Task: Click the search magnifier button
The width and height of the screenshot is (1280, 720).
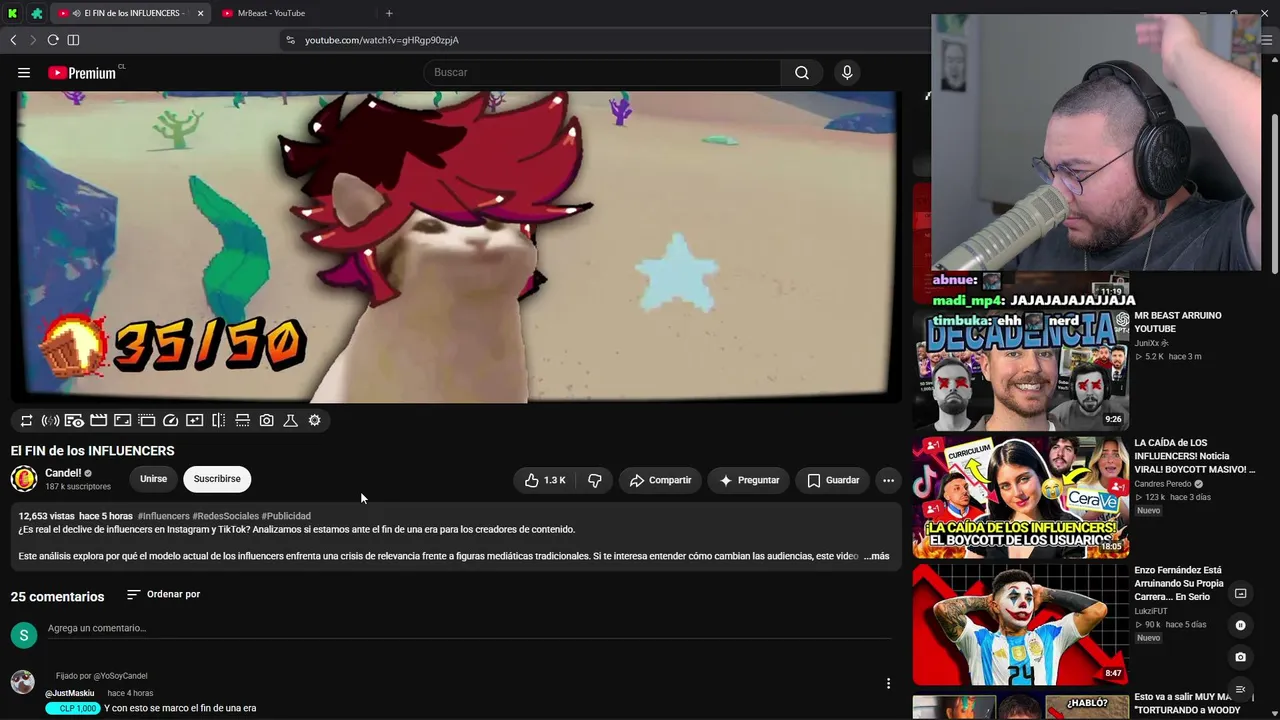Action: pos(802,72)
